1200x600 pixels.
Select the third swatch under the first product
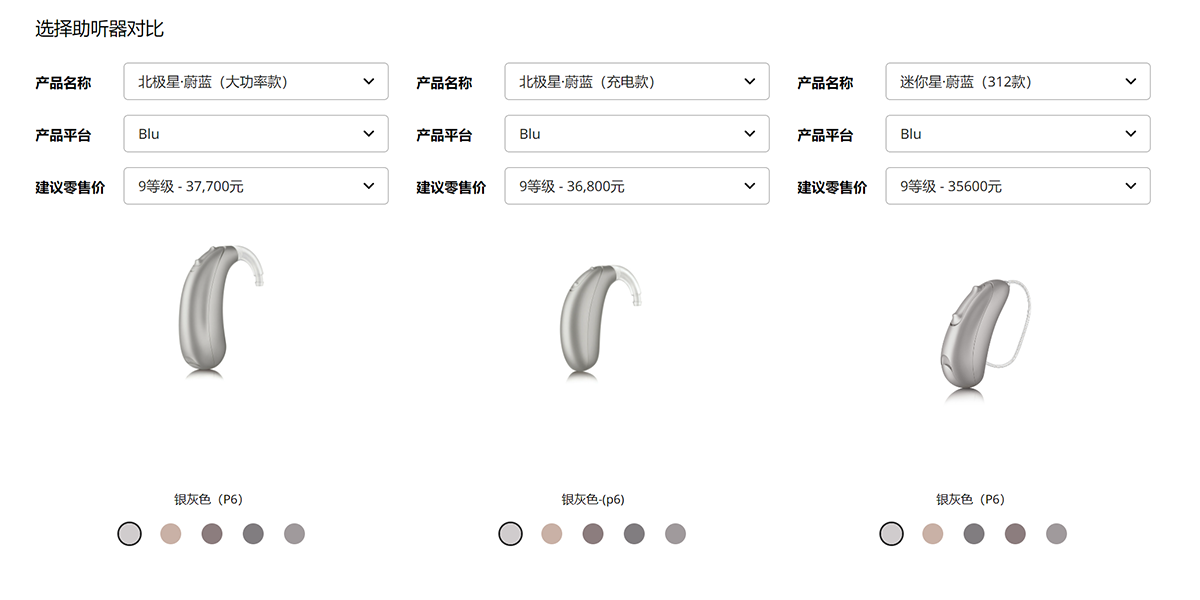pos(212,534)
